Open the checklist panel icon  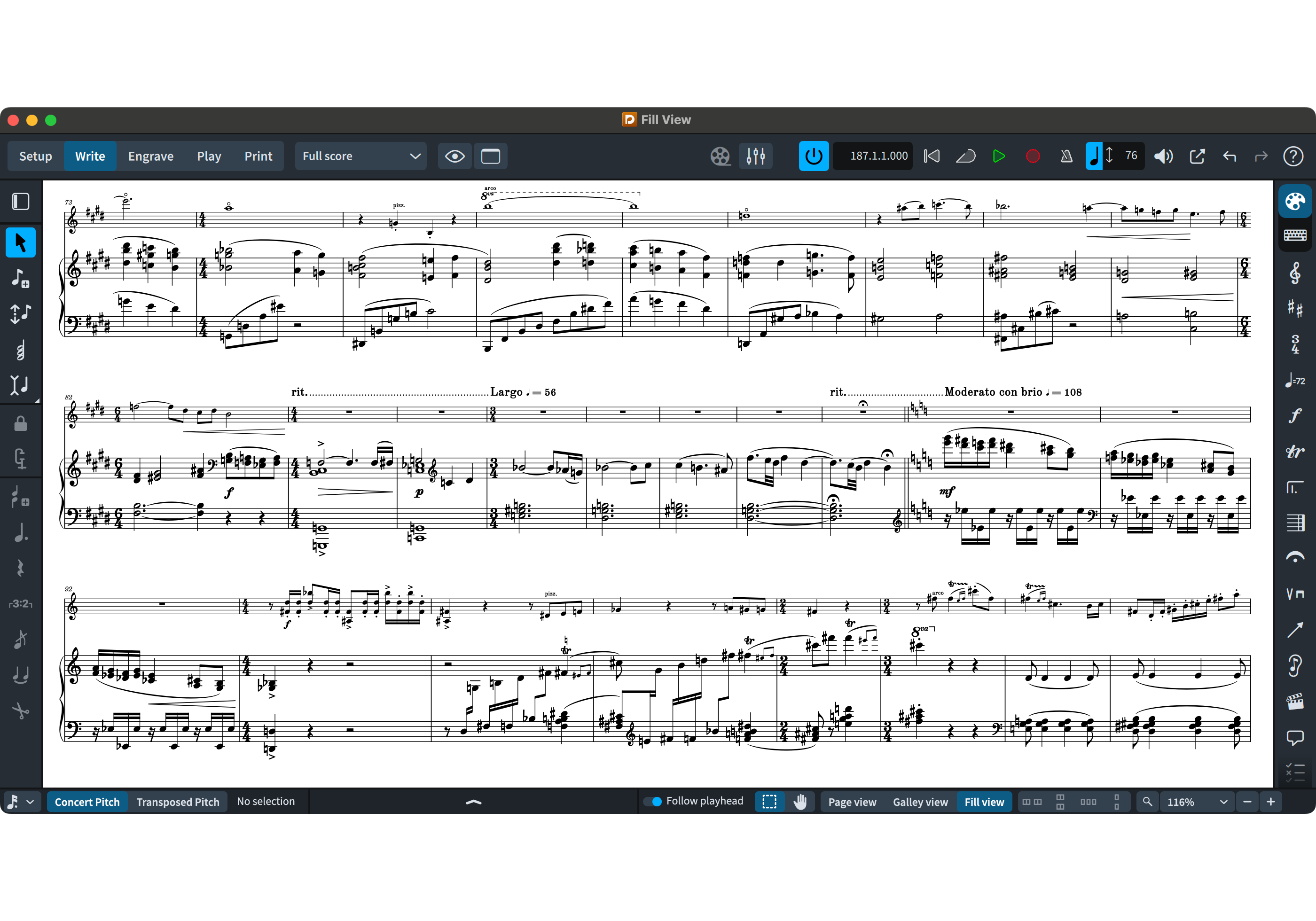1295,773
